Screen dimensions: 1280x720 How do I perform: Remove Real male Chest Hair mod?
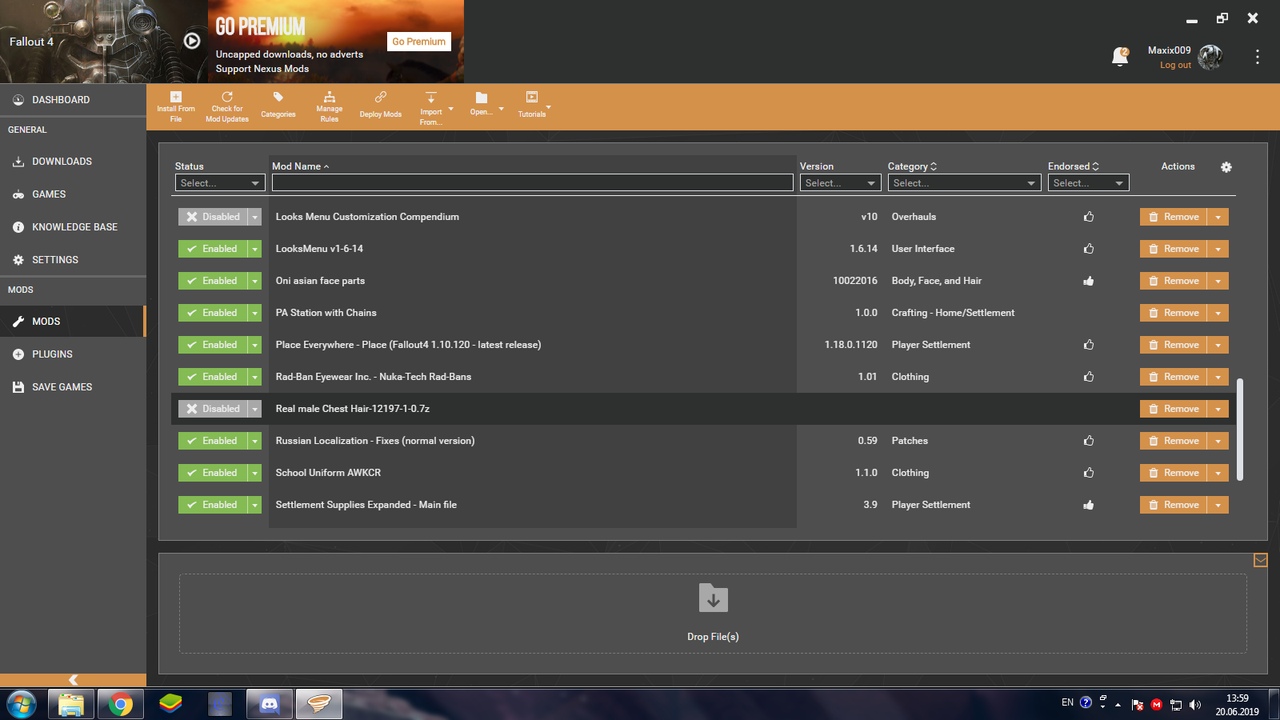1173,409
